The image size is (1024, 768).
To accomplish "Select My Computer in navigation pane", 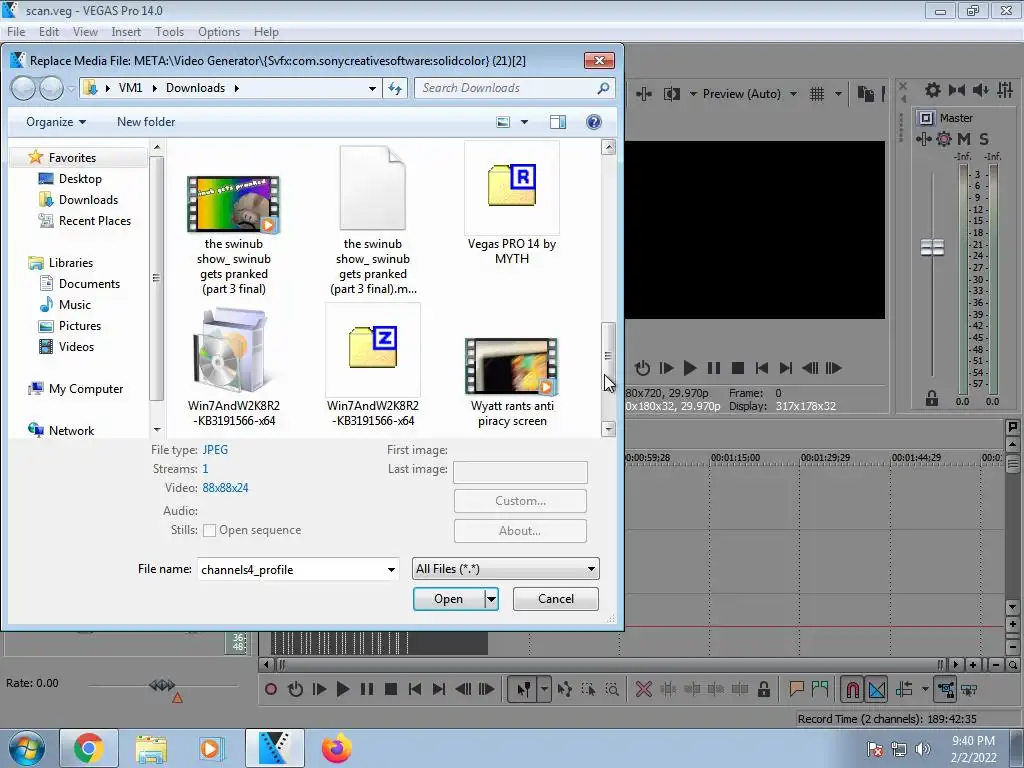I will [x=86, y=389].
